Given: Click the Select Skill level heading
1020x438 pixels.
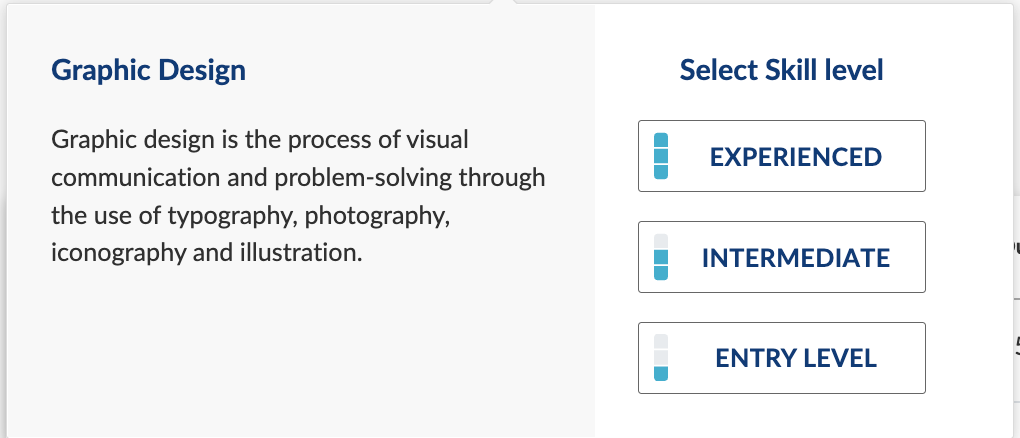Looking at the screenshot, I should click(x=781, y=70).
